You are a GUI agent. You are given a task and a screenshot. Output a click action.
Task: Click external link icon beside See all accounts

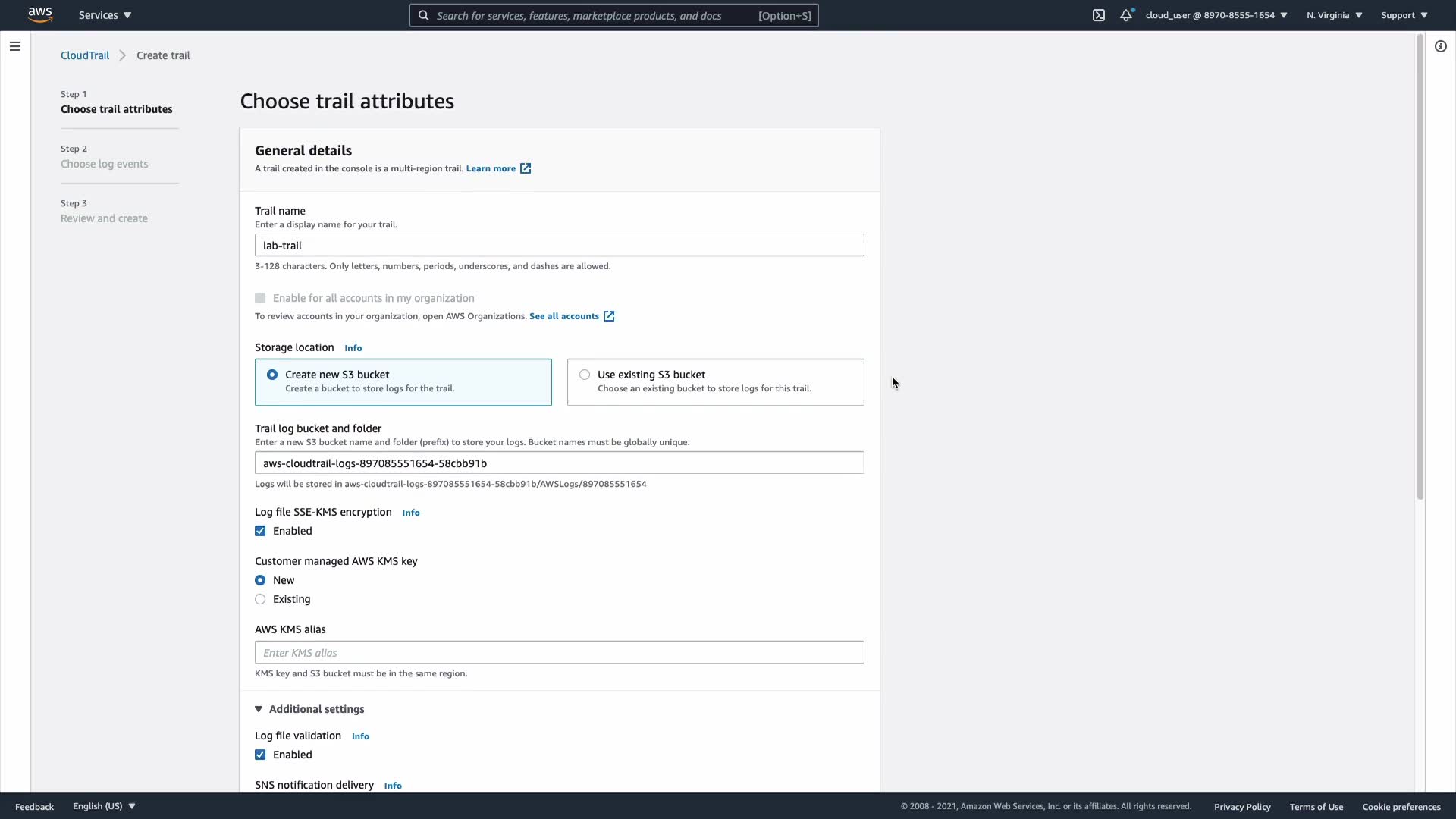tap(609, 316)
